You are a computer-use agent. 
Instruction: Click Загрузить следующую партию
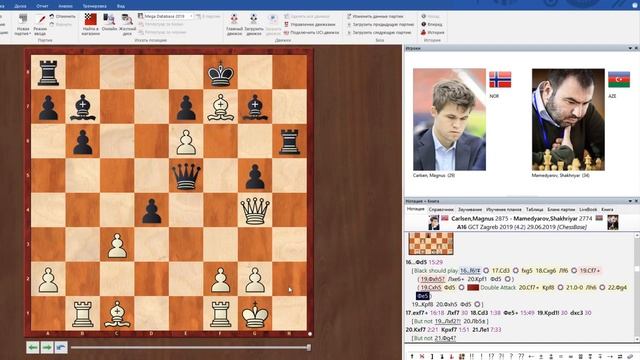[379, 32]
